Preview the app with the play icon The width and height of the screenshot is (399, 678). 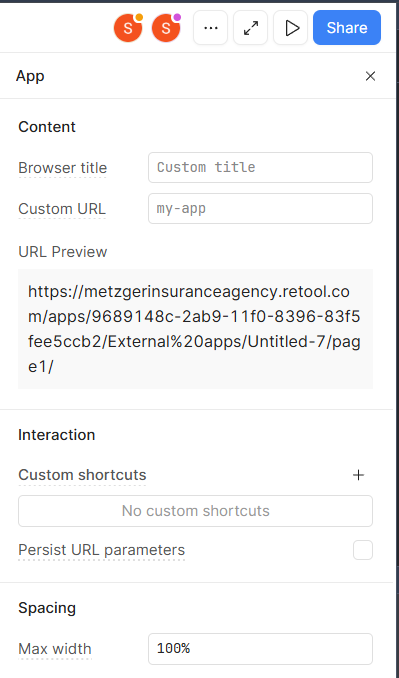click(290, 28)
